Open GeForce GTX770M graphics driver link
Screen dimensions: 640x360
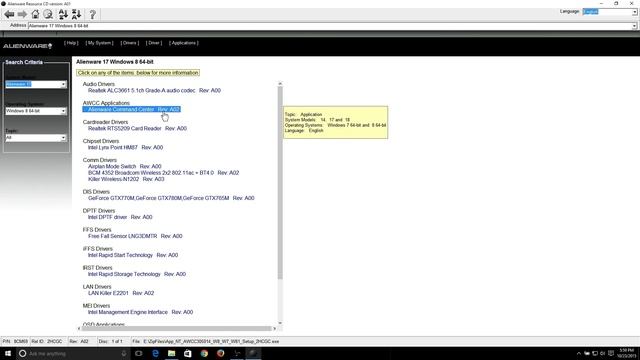[171, 198]
